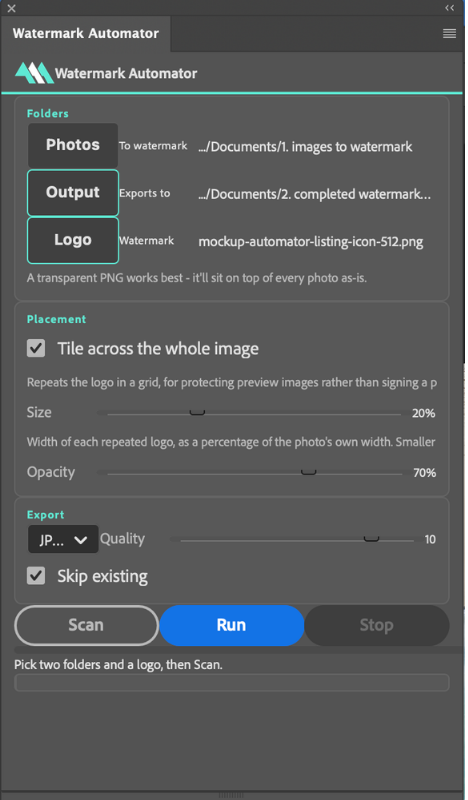The height and width of the screenshot is (800, 468).
Task: Click the 'Placement' section heading
Action: [56, 319]
